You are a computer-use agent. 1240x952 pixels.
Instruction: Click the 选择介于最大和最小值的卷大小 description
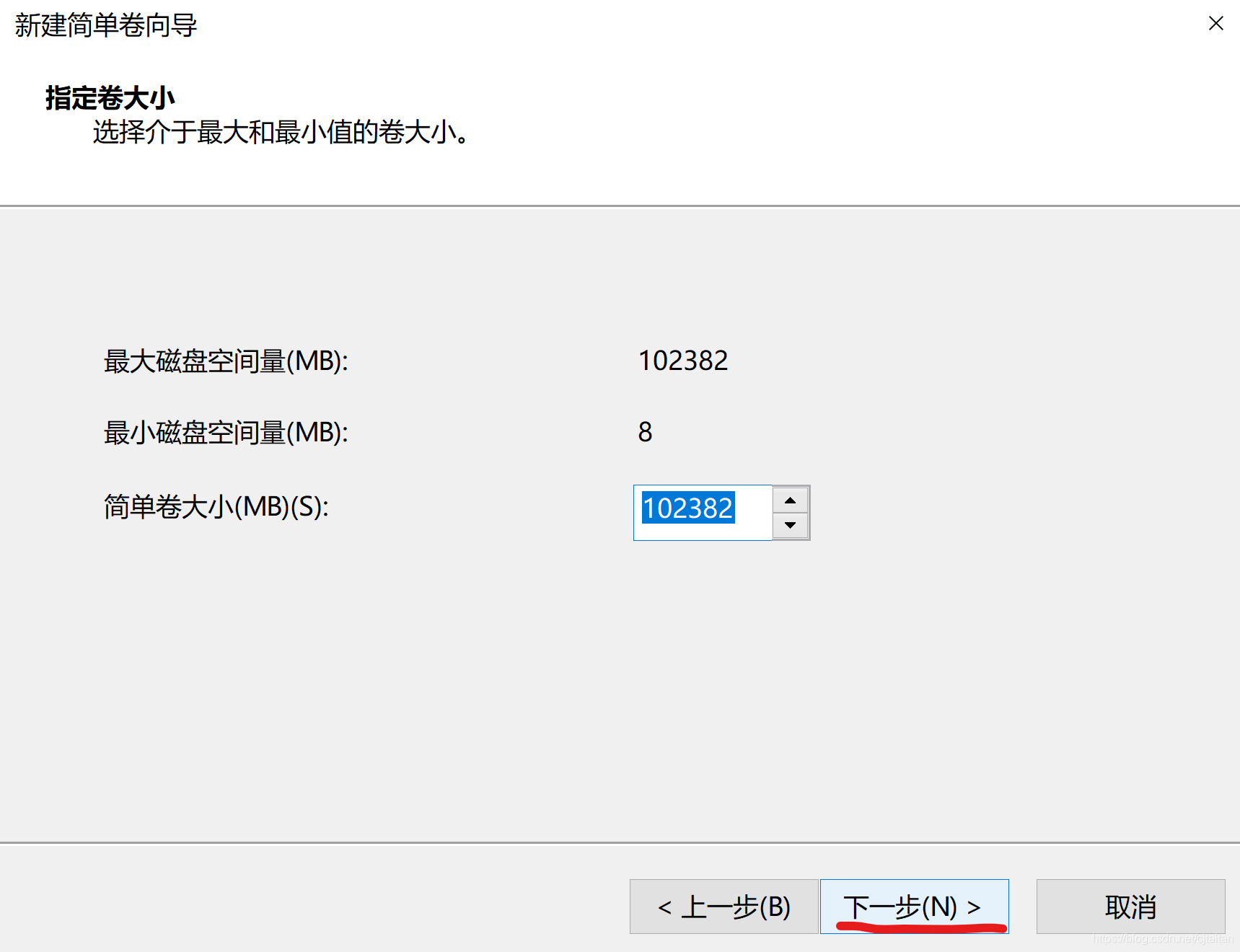(x=282, y=133)
